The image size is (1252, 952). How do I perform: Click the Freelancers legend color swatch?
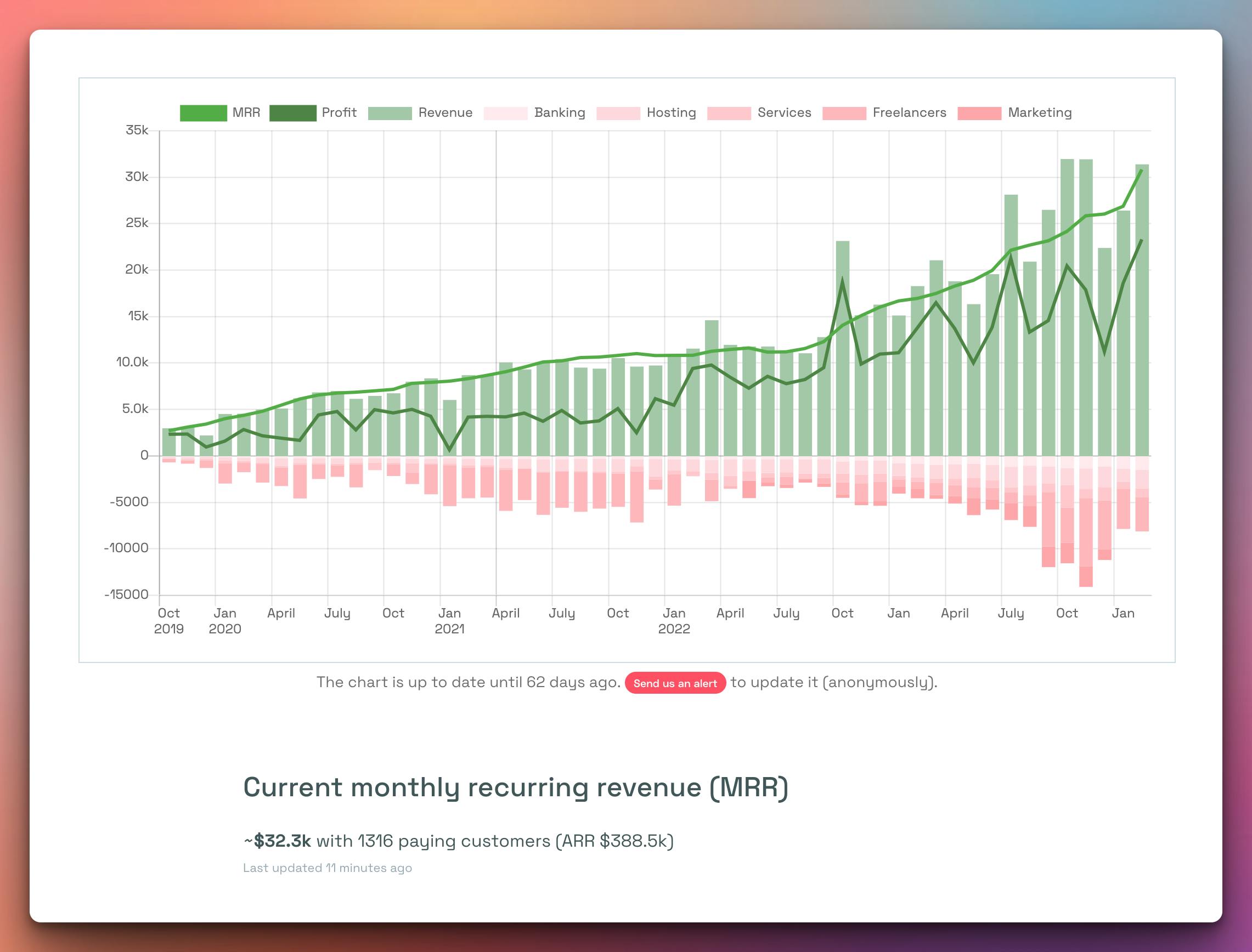844,113
